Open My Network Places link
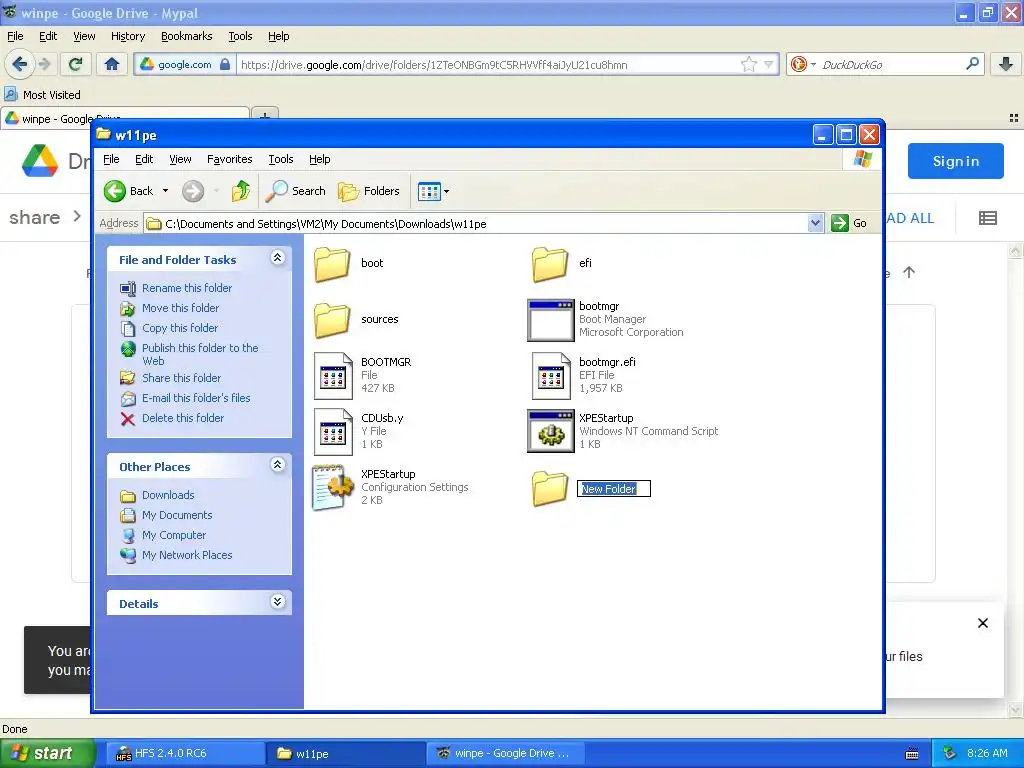This screenshot has height=768, width=1024. pos(187,556)
